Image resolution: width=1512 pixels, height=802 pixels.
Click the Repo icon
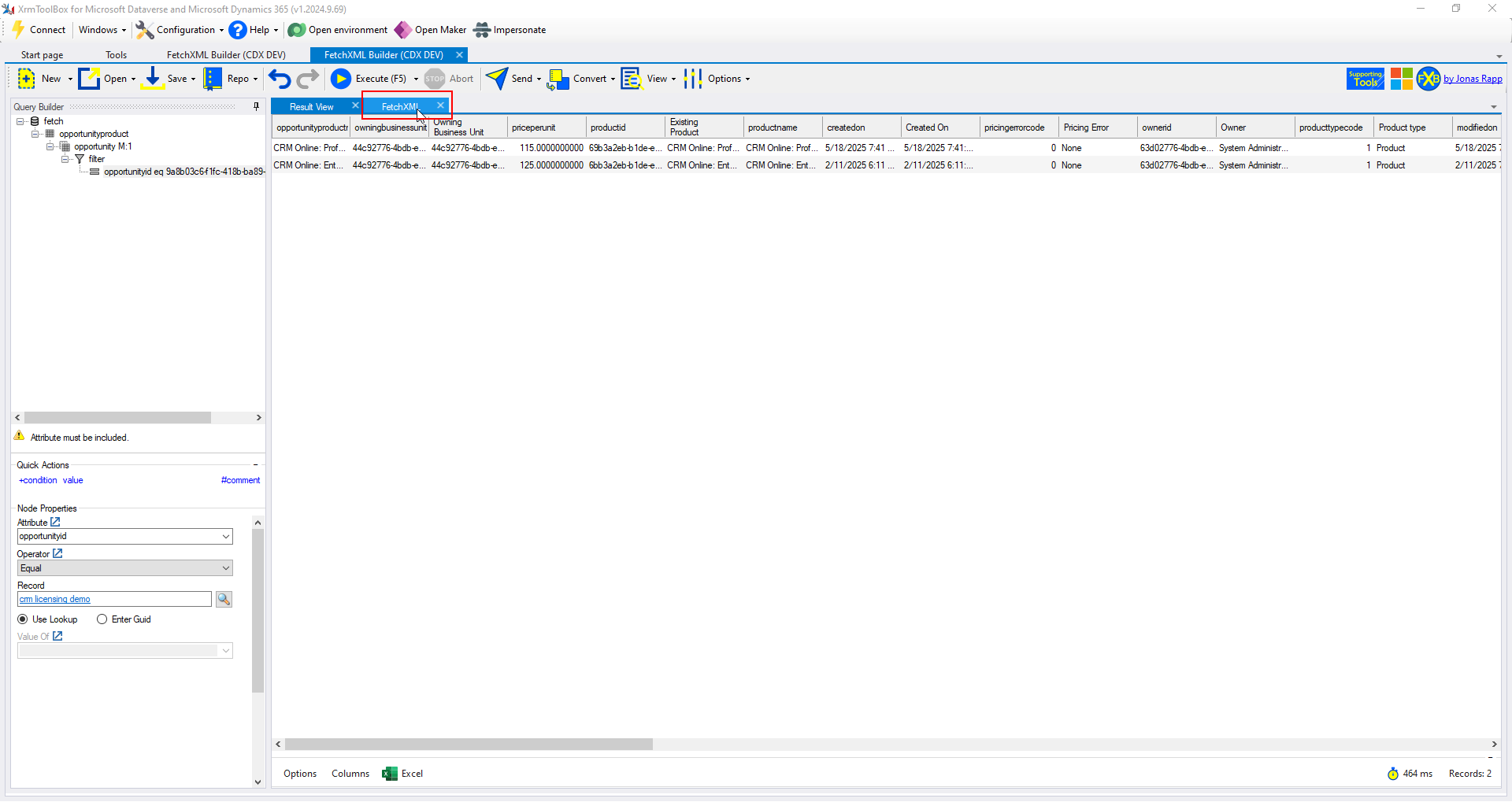[x=213, y=79]
